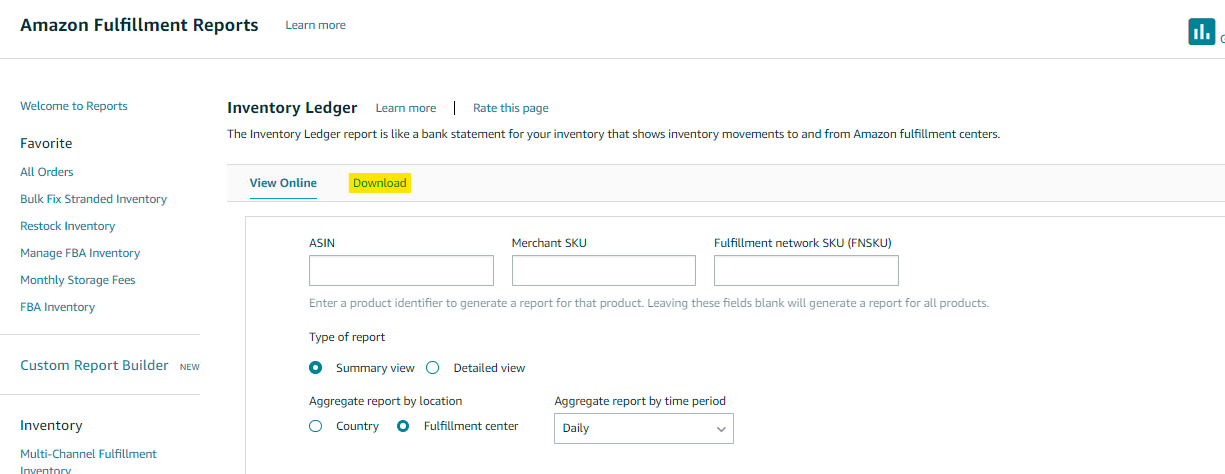Click into the ASIN input field

[x=401, y=271]
